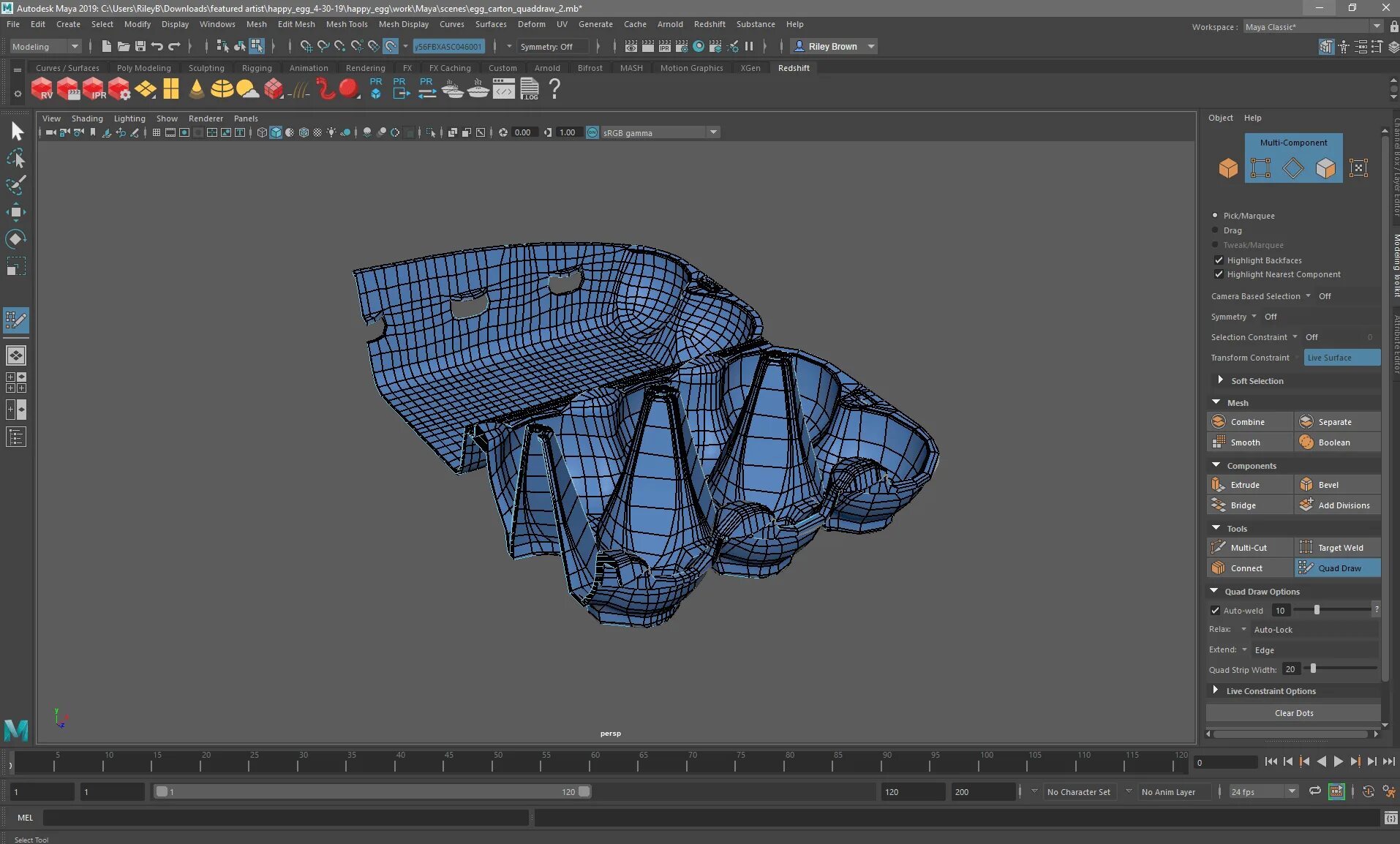Uncheck Highlight Backfaces checkbox
Viewport: 1400px width, 844px height.
(x=1219, y=260)
